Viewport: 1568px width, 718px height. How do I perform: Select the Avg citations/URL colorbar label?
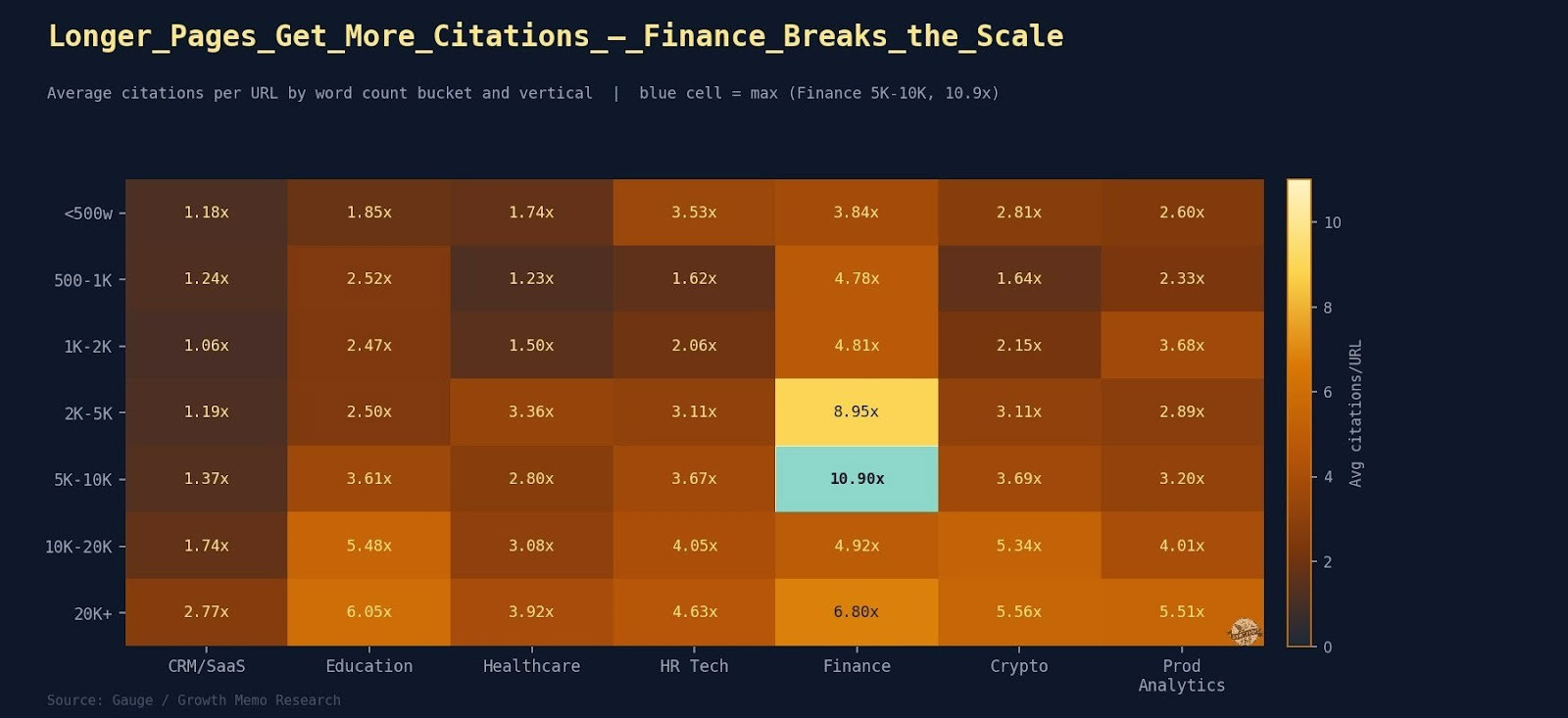[x=1356, y=413]
